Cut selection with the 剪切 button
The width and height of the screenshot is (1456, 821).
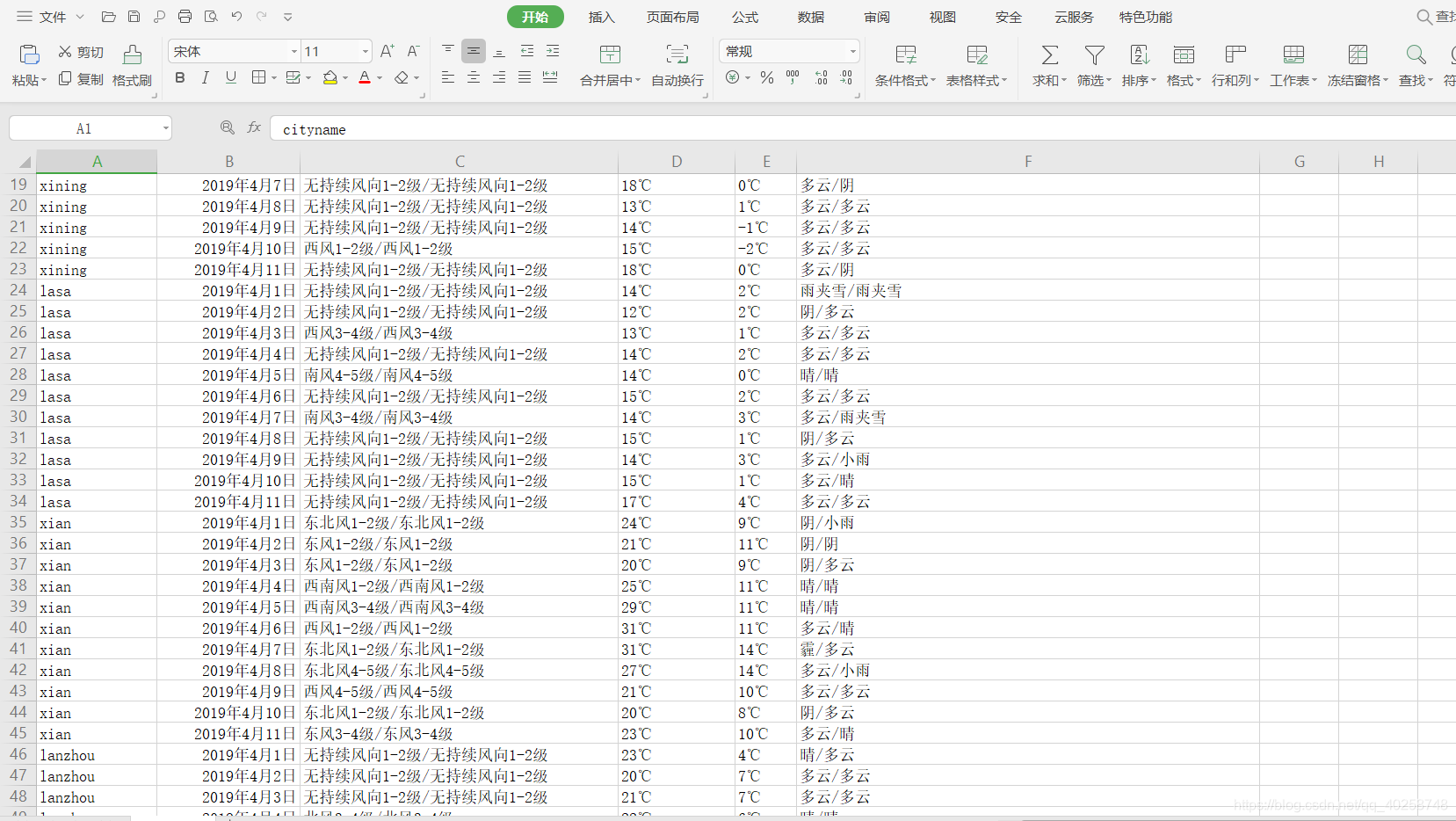click(x=81, y=52)
